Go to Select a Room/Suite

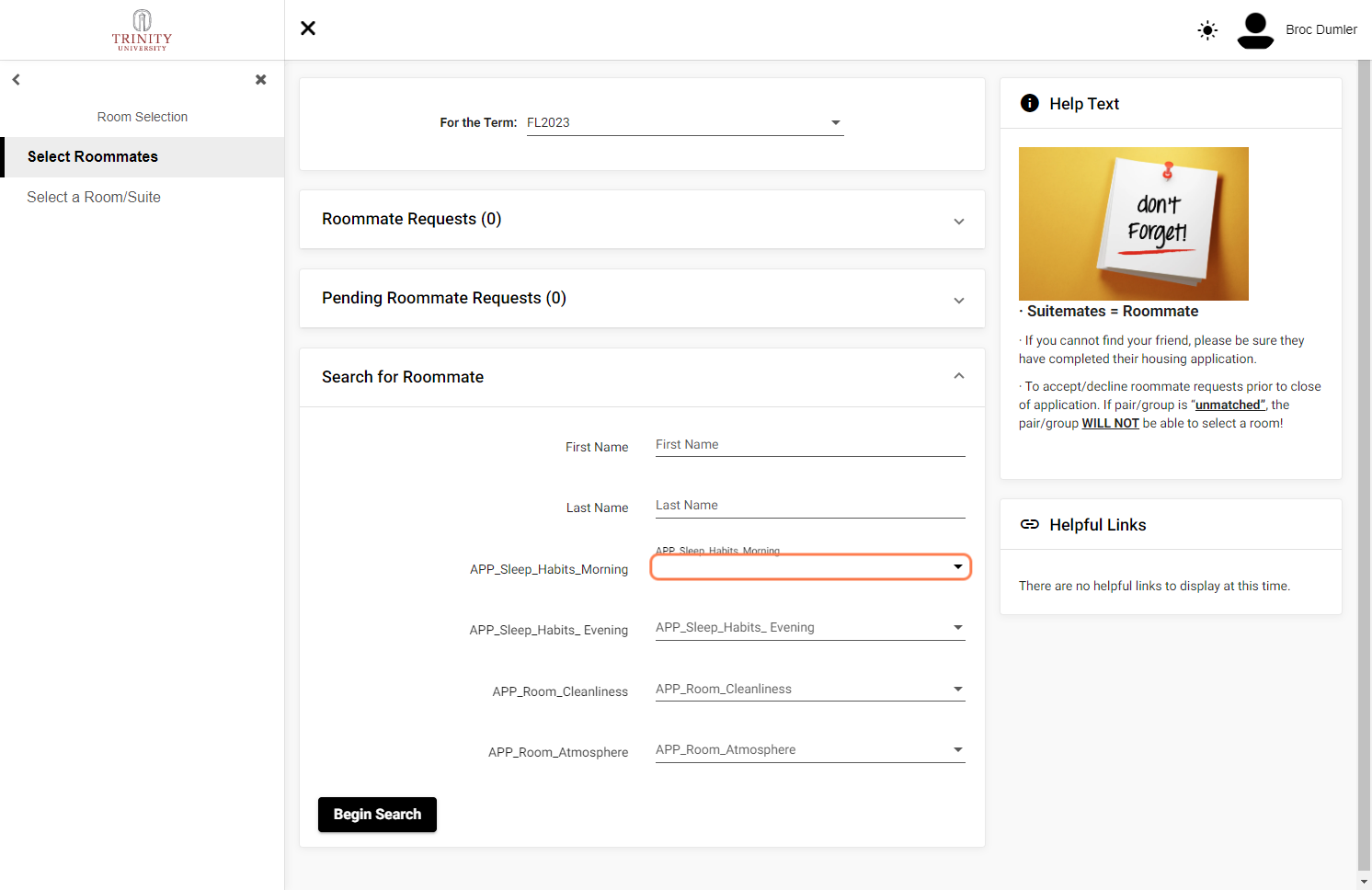tap(94, 197)
